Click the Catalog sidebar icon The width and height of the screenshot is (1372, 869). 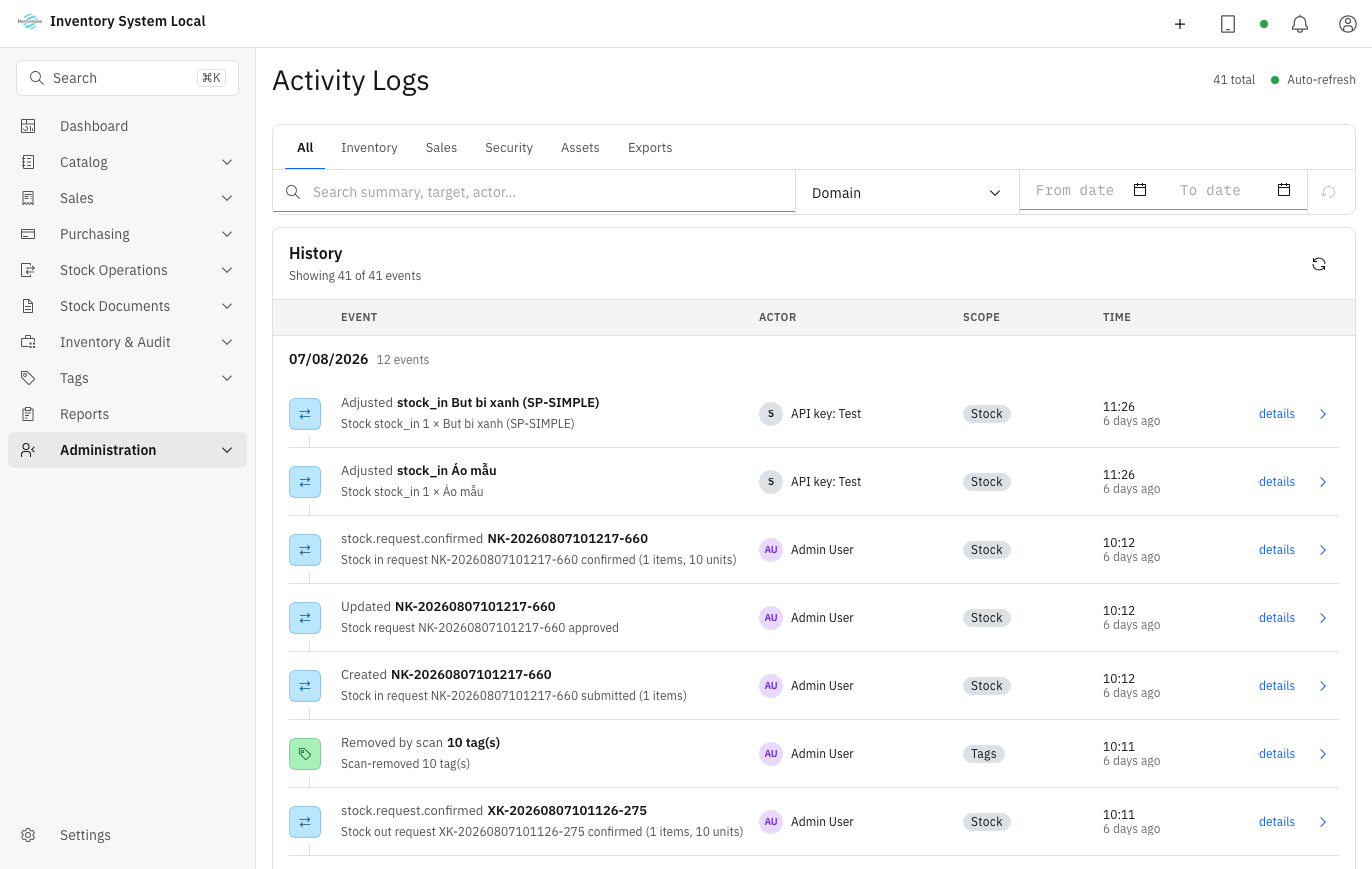pos(28,162)
